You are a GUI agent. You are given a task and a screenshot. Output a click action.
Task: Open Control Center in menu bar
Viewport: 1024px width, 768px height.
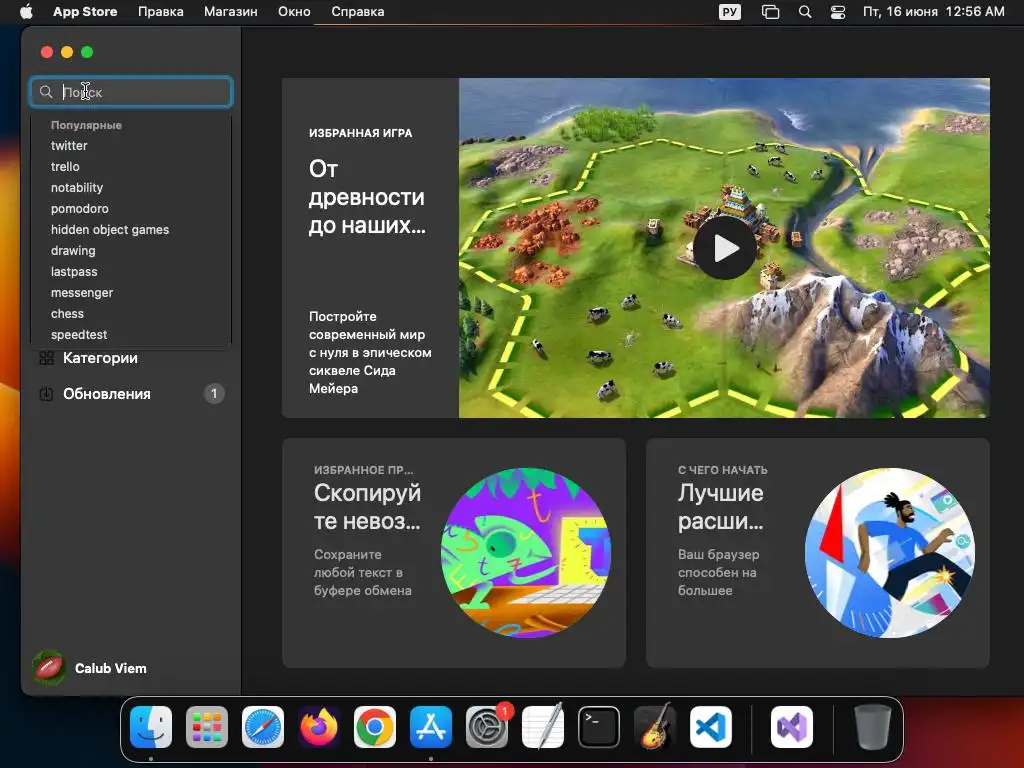pos(838,12)
